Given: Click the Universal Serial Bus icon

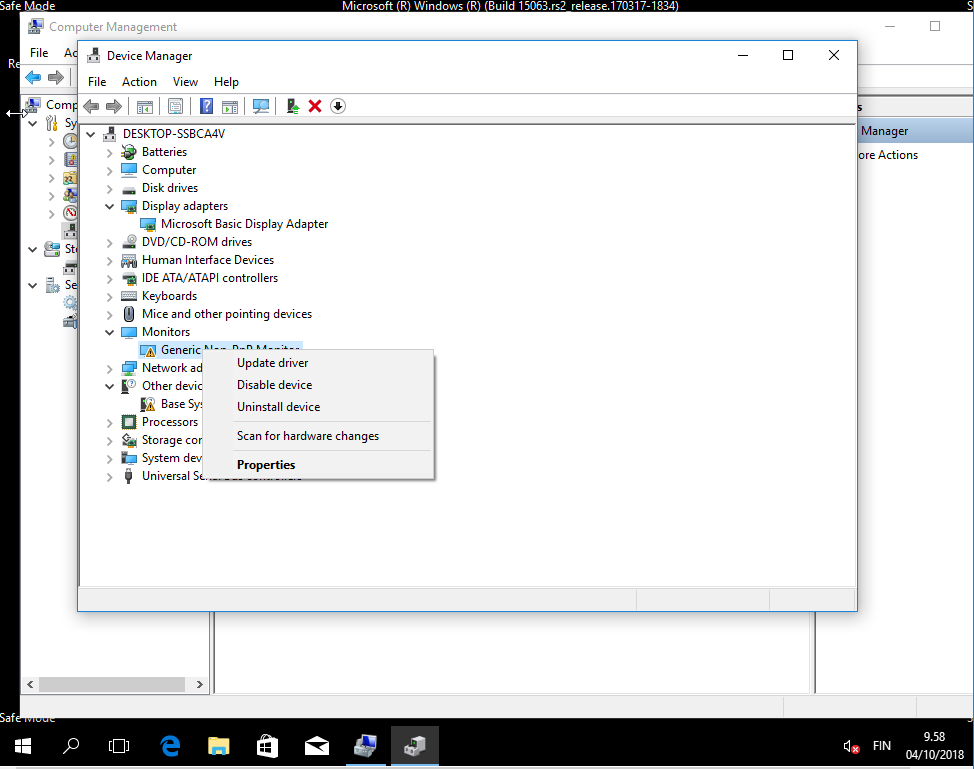Looking at the screenshot, I should coord(129,476).
